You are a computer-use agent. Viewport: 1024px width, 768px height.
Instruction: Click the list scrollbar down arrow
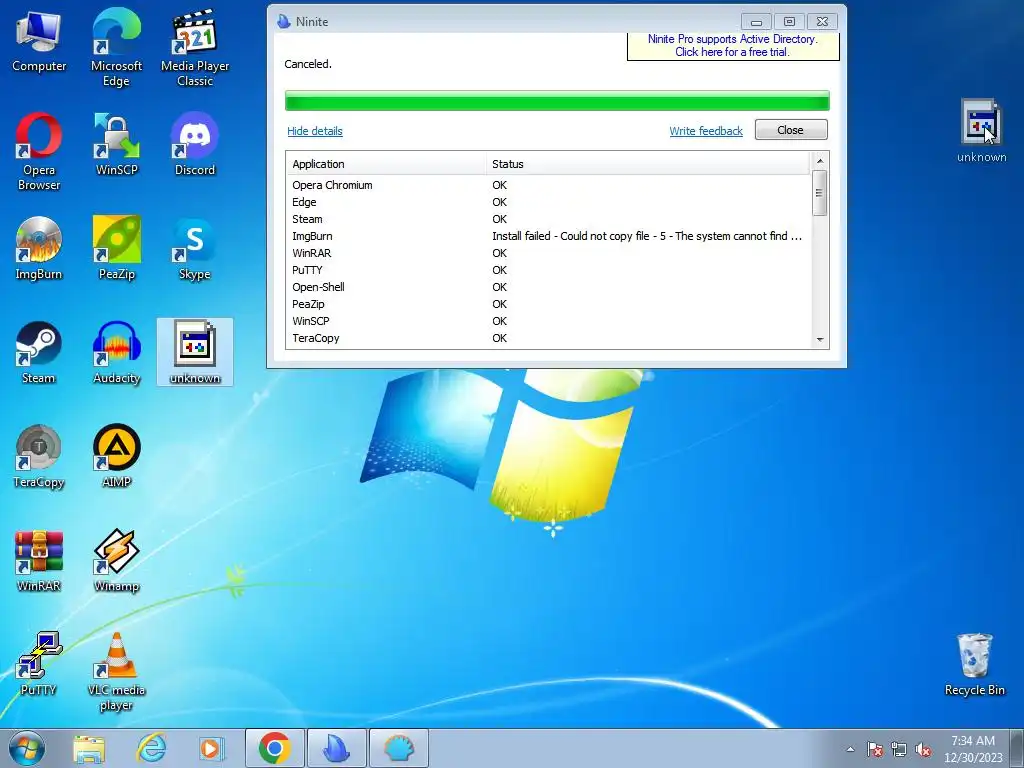[820, 340]
